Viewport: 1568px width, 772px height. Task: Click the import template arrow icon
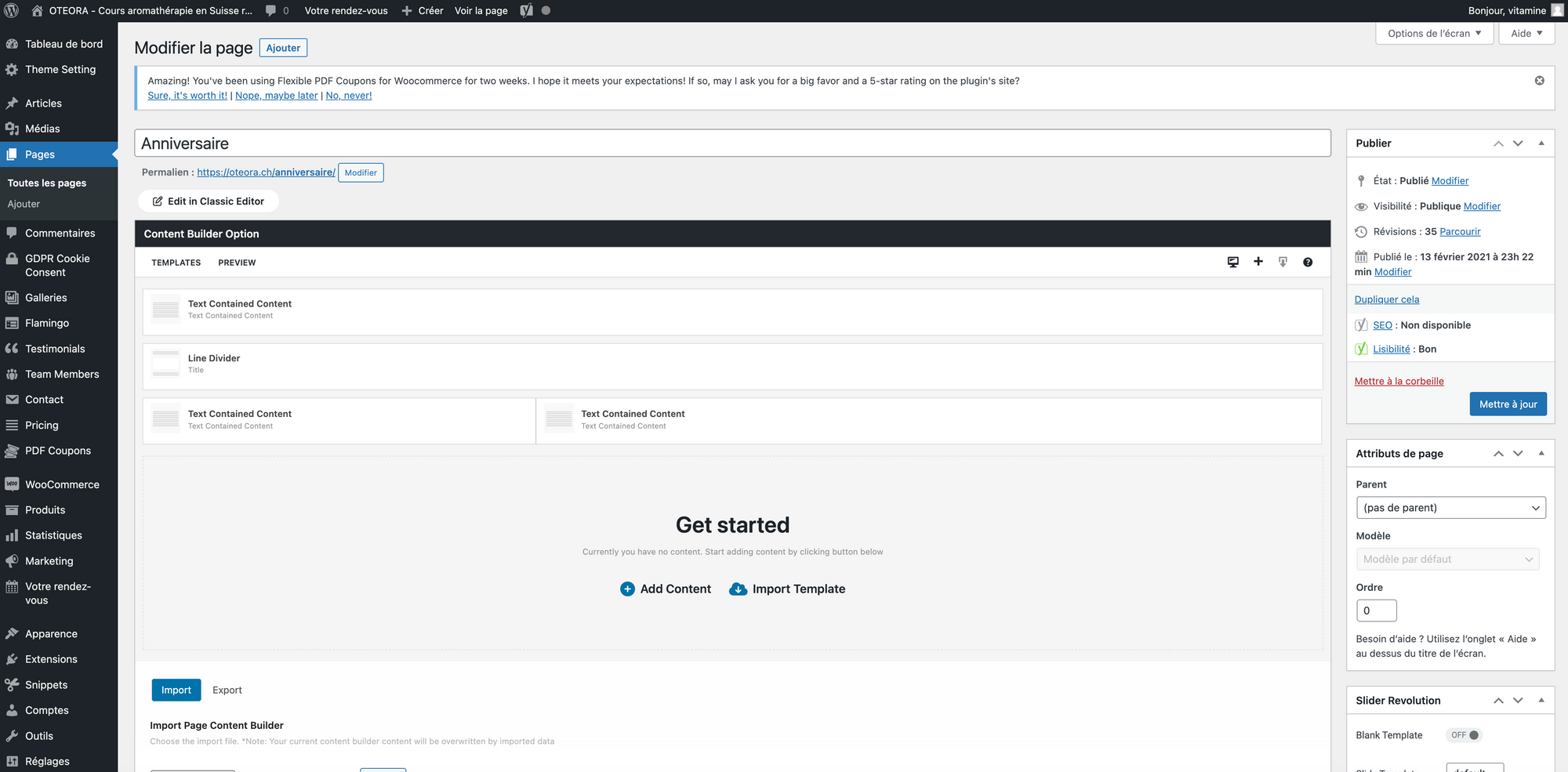click(x=1283, y=262)
